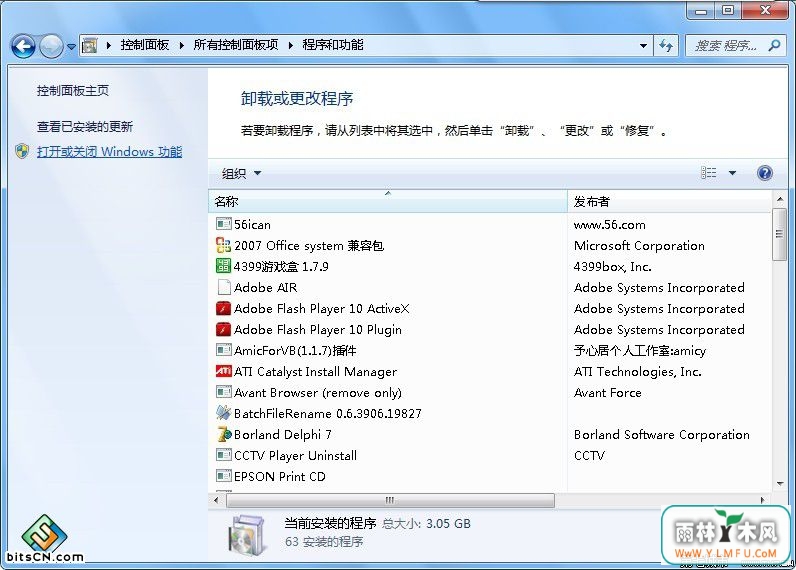The image size is (796, 570).
Task: Select the 2007 Office system 兼容包 entry name
Action: point(309,246)
